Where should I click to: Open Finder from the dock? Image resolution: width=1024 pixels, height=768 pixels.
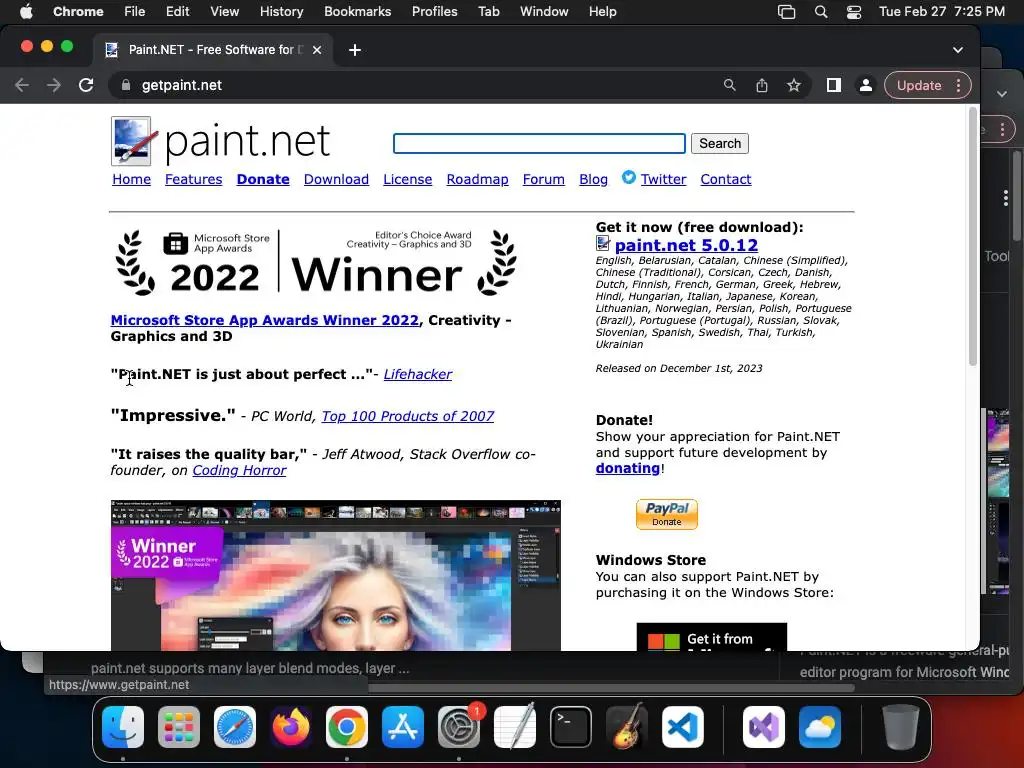pyautogui.click(x=123, y=727)
